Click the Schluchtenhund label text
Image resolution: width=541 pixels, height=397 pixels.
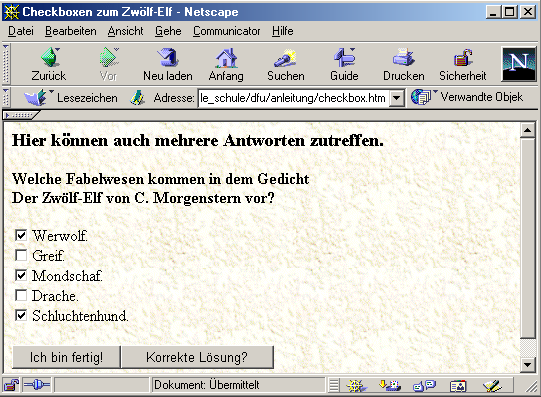80,316
